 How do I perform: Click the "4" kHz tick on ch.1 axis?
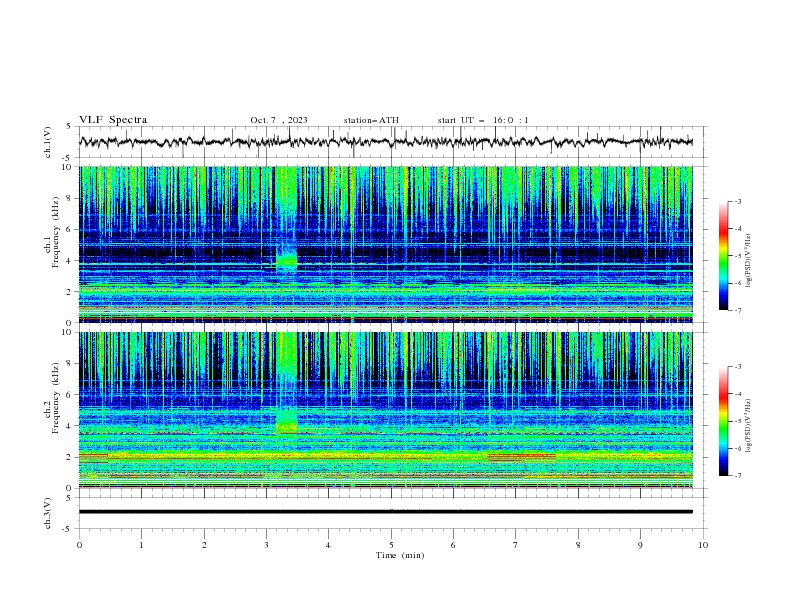(70, 261)
